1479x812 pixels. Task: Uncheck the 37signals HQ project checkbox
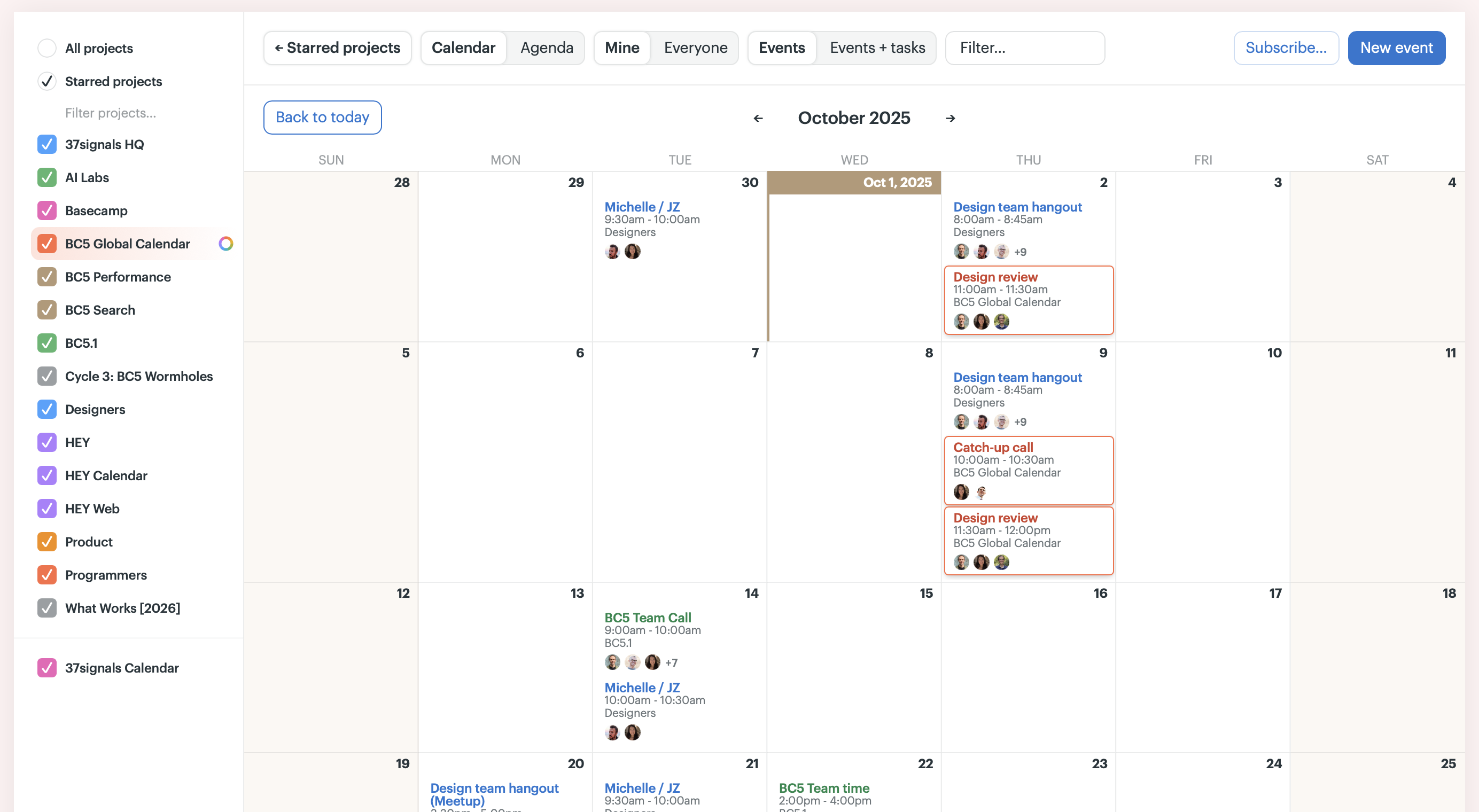47,145
